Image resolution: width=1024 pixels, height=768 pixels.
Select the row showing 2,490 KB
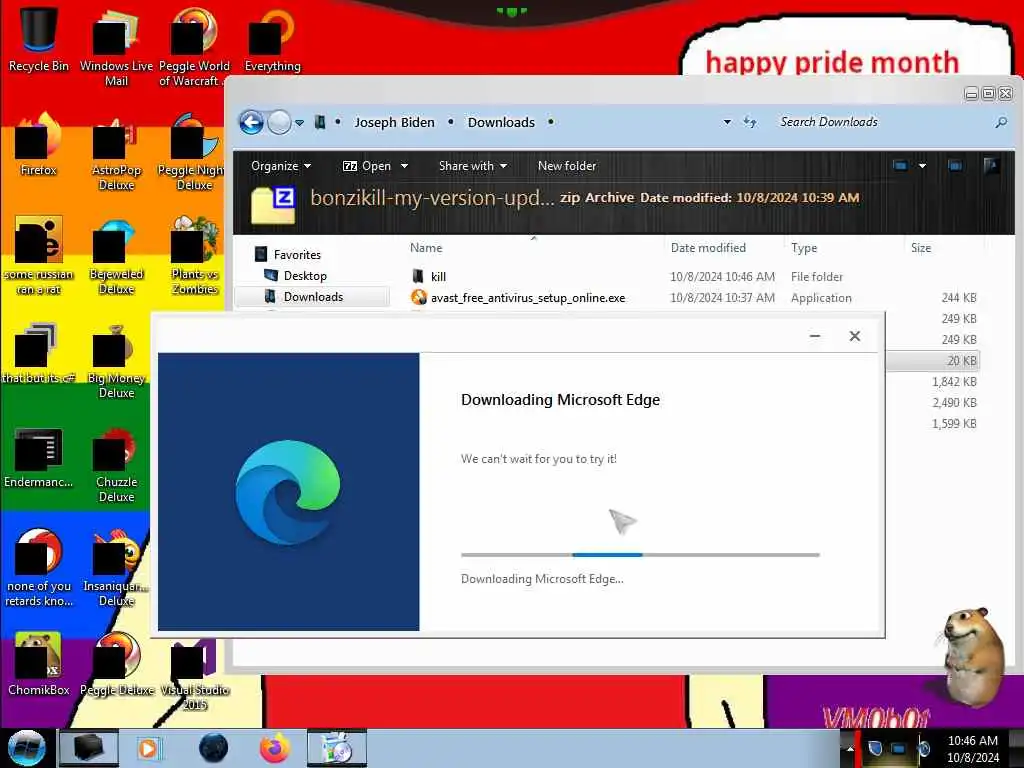pos(933,402)
